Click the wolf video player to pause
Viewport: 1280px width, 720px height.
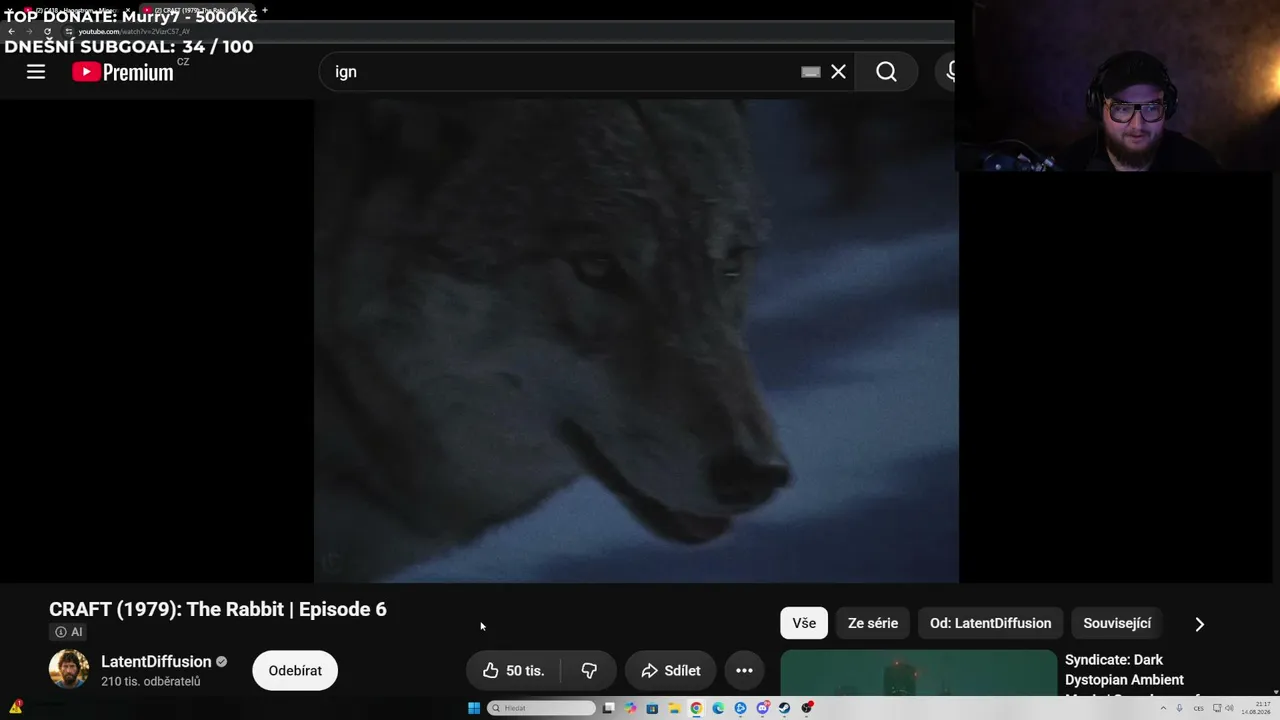tap(636, 340)
